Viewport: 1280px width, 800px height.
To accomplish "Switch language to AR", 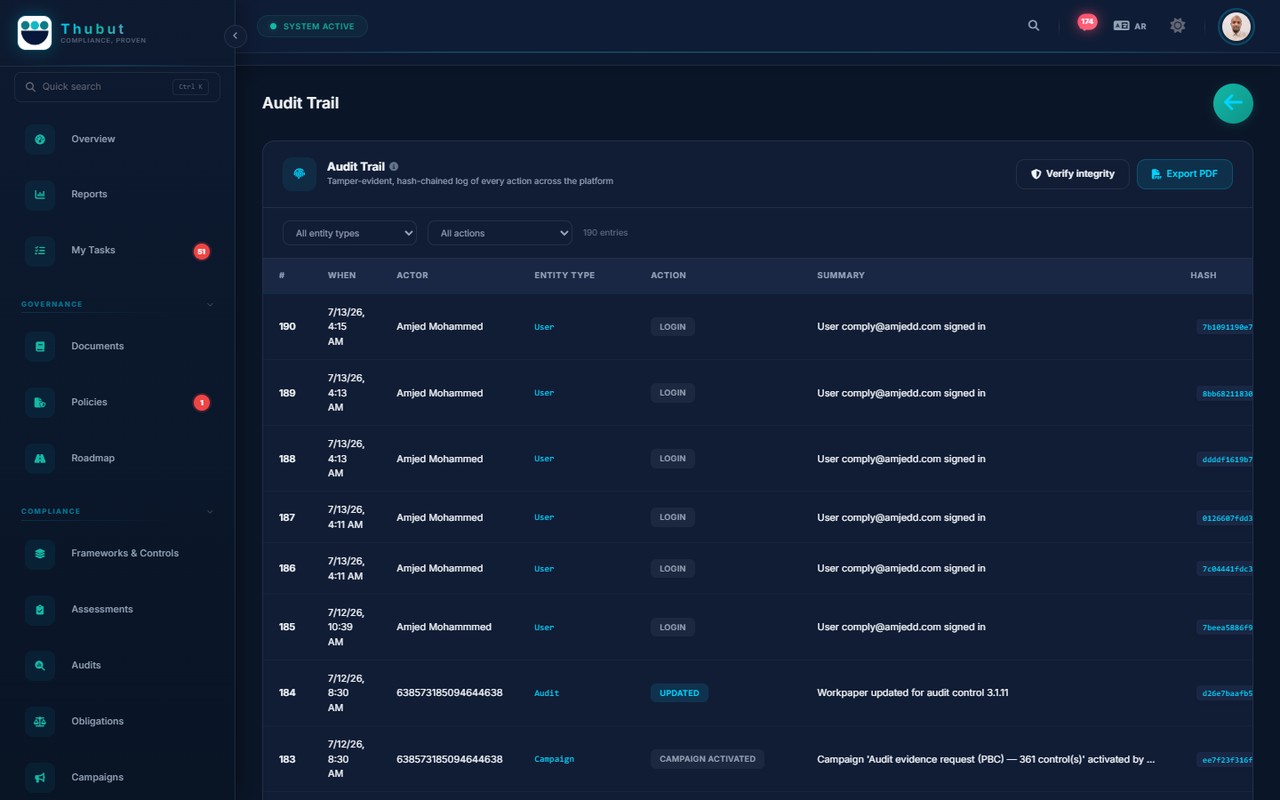I will click(x=1130, y=26).
